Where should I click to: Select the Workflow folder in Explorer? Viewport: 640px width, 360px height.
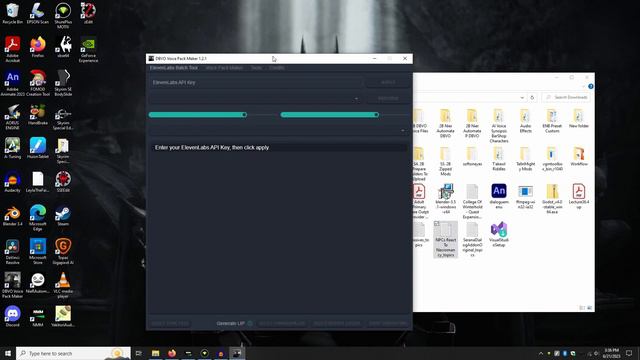point(578,156)
